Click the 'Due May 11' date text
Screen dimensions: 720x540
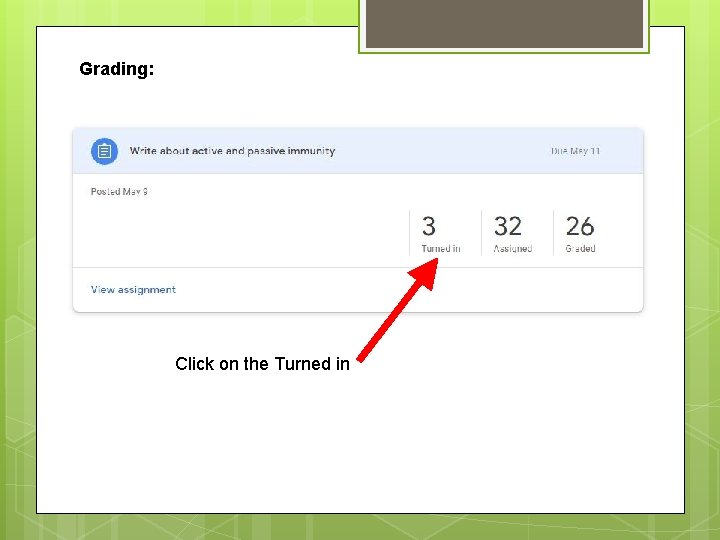coord(575,151)
